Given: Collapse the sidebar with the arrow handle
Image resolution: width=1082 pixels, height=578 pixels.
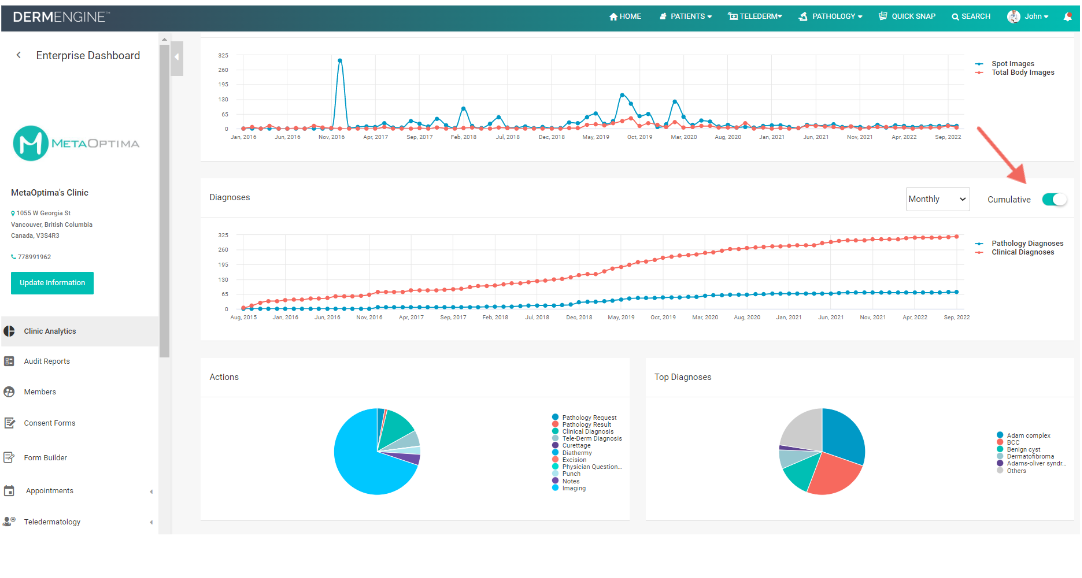Looking at the screenshot, I should tap(177, 57).
